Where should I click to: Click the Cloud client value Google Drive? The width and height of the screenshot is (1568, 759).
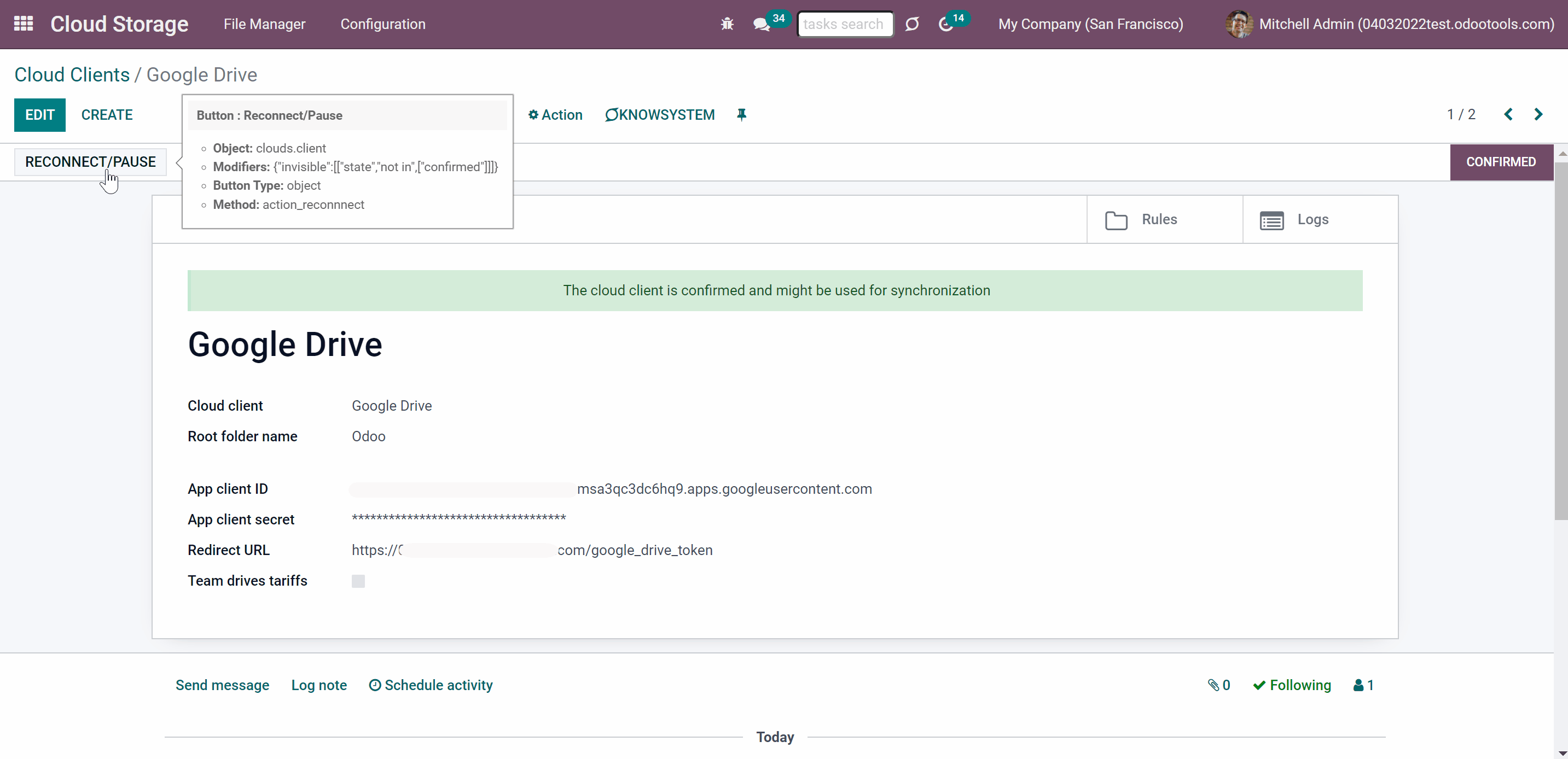coord(391,406)
